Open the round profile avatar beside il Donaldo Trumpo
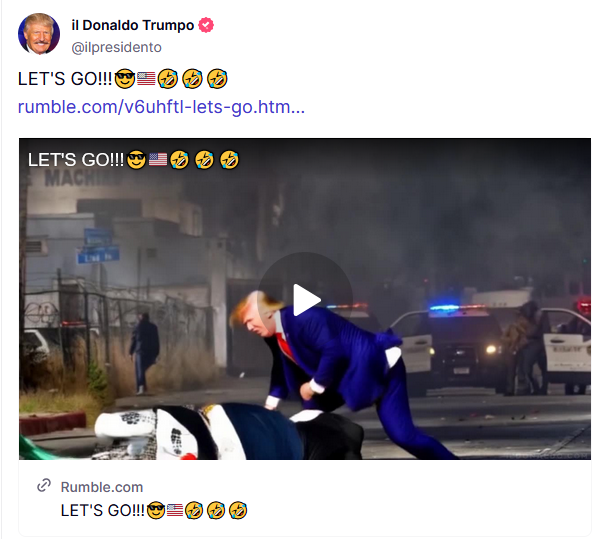This screenshot has height=539, width=608. tap(39, 34)
